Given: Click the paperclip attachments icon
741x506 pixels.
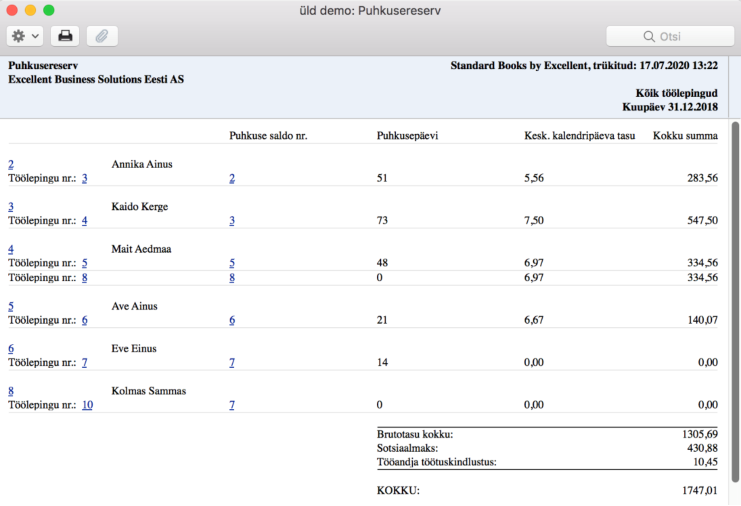Looking at the screenshot, I should click(x=102, y=36).
